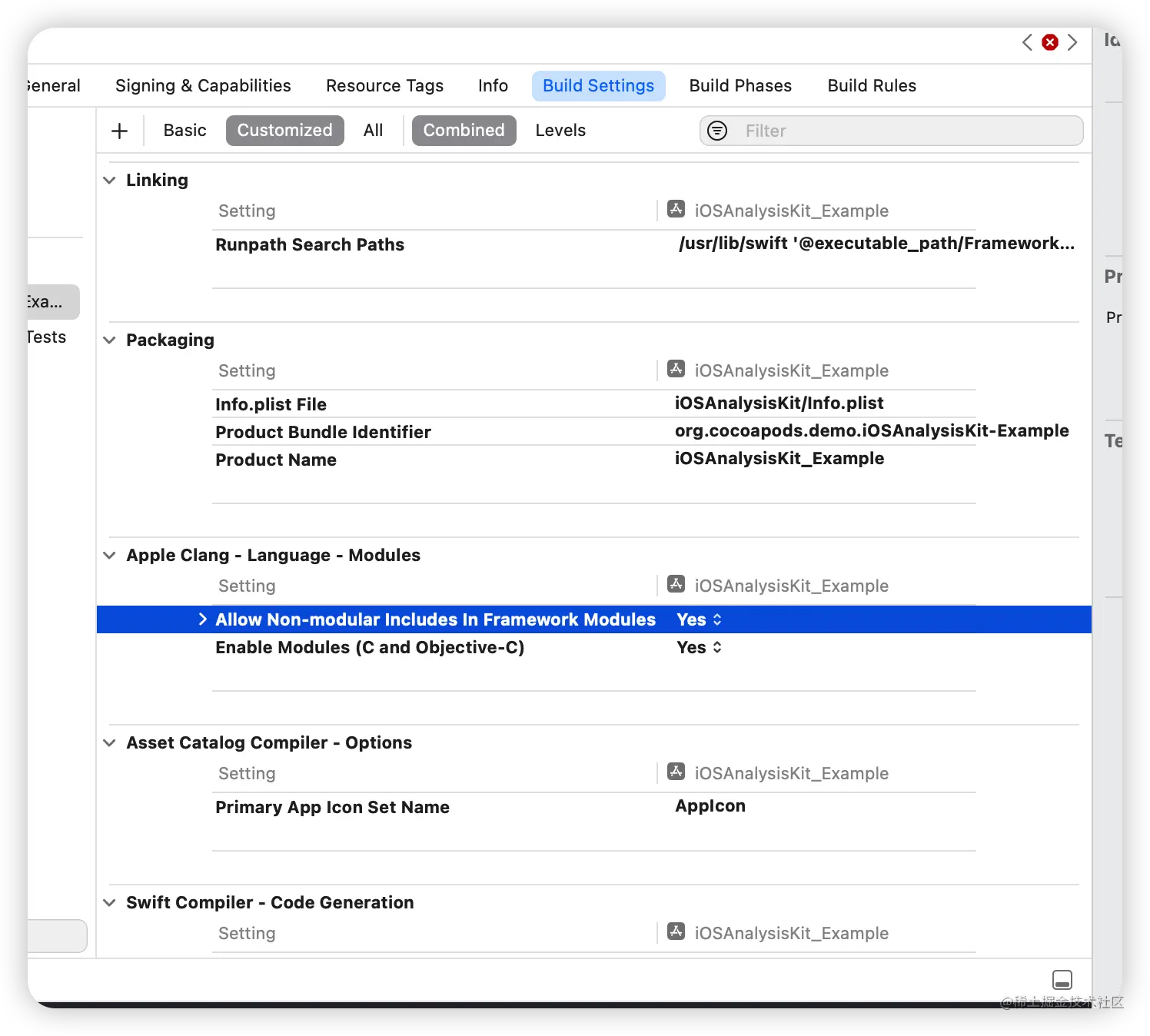The height and width of the screenshot is (1036, 1150).
Task: Select Info.plist File setting
Action: 271,404
